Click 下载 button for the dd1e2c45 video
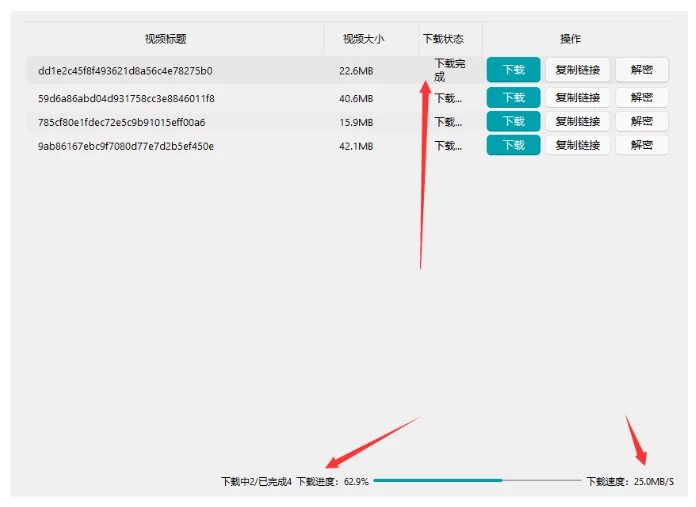696x507 pixels. click(513, 70)
